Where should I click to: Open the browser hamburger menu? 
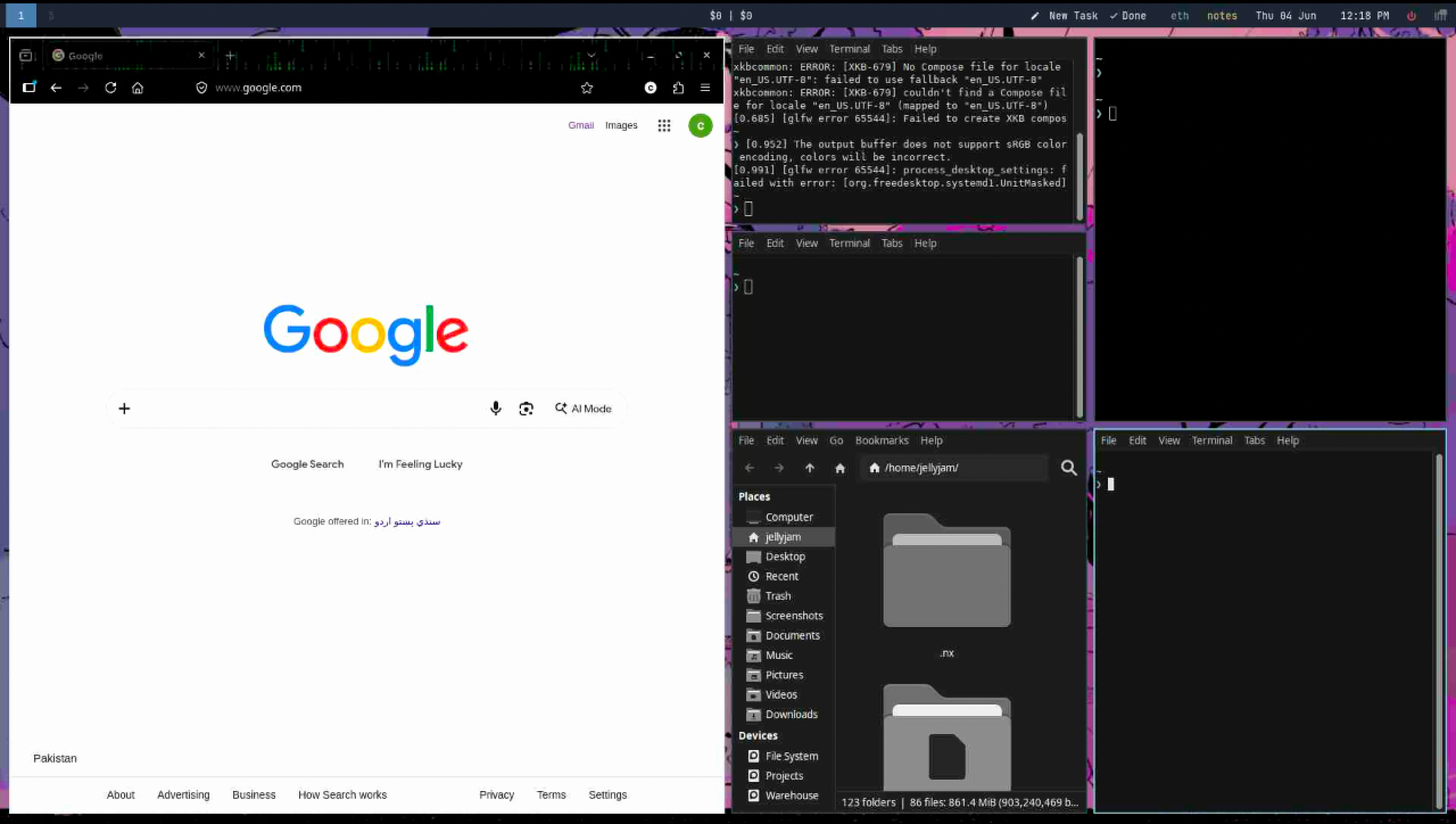coord(705,88)
